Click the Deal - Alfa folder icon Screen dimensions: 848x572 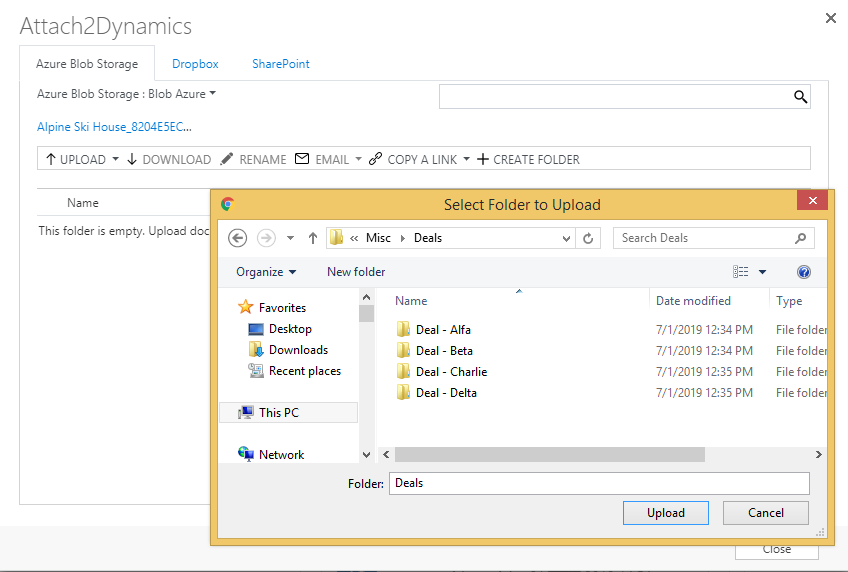pyautogui.click(x=403, y=329)
